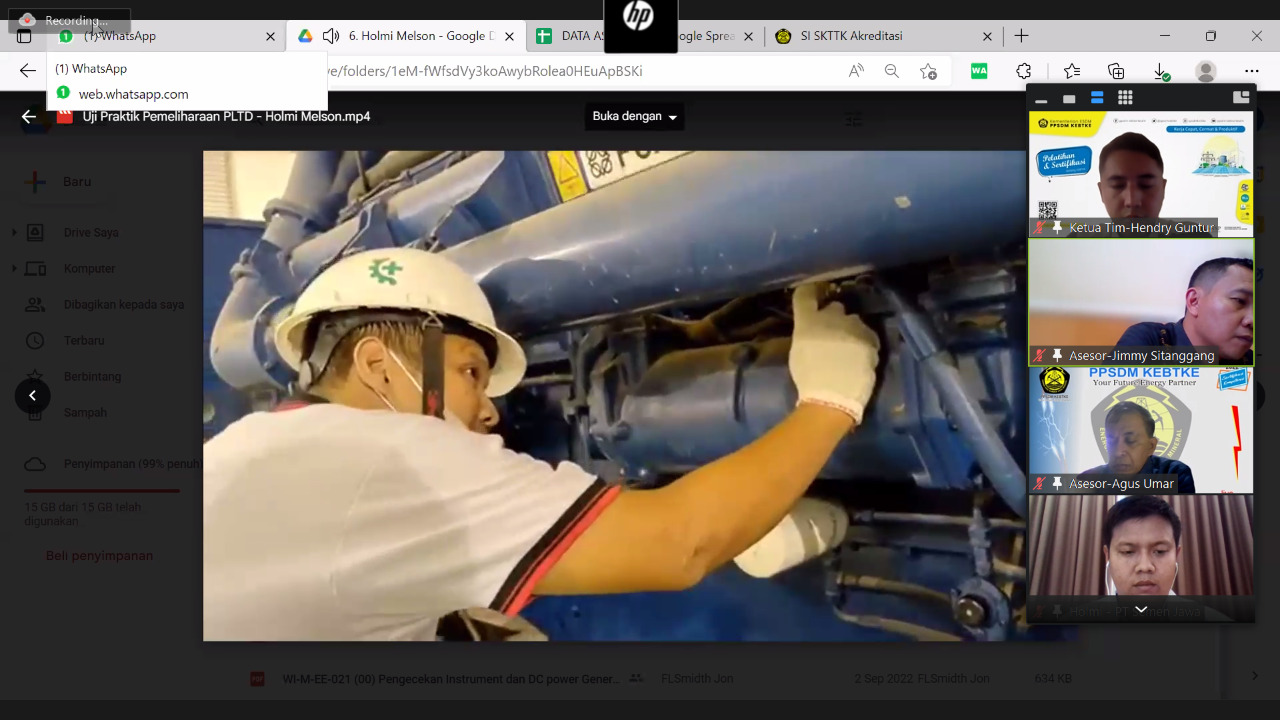The width and height of the screenshot is (1280, 720).
Task: Select Ketua Tim-Hendry Guntur video thumbnail
Action: coord(1141,174)
